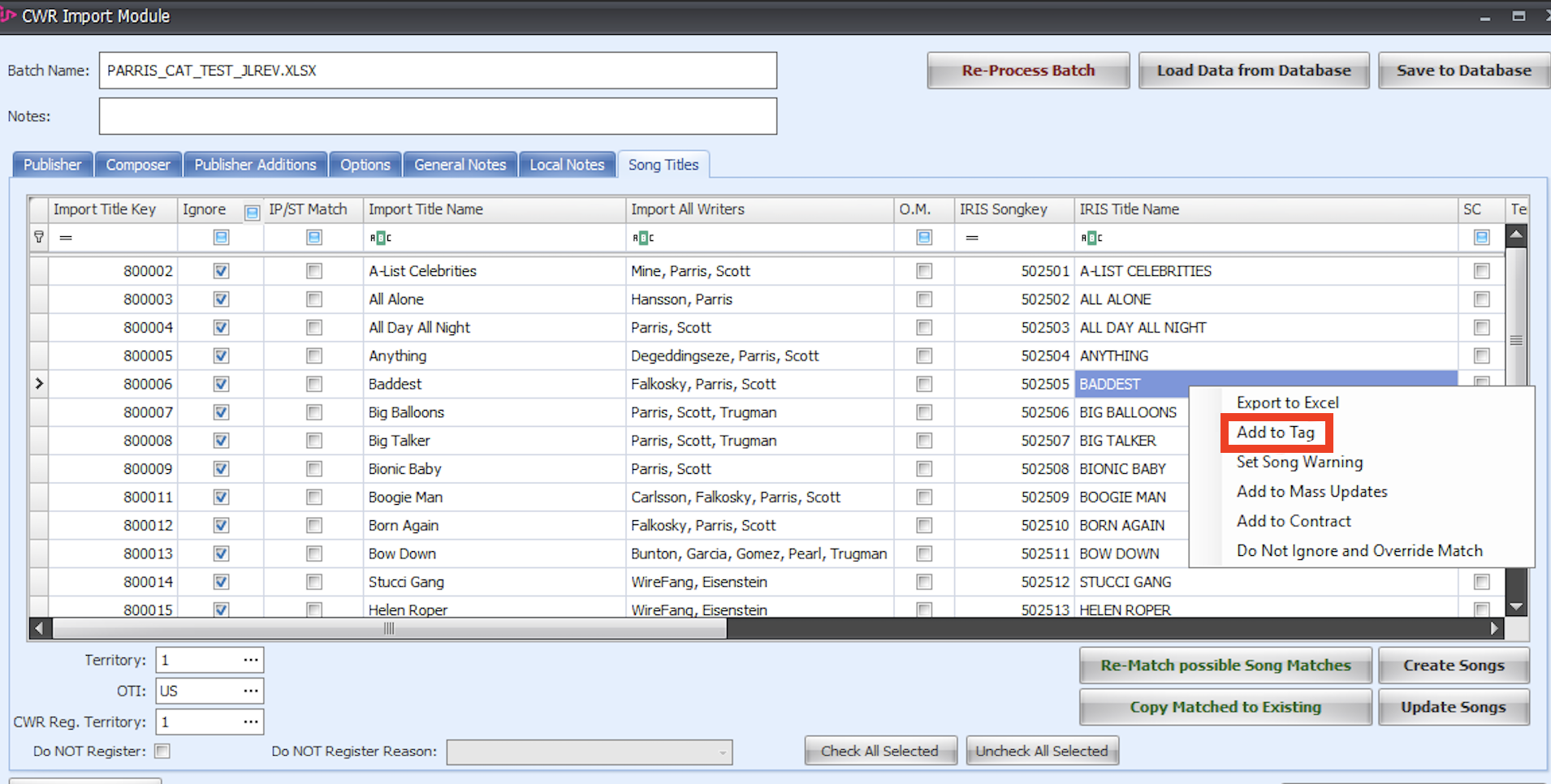Uncheck Ignore checkbox for A-List Celebrities row
This screenshot has width=1551, height=784.
click(x=221, y=271)
